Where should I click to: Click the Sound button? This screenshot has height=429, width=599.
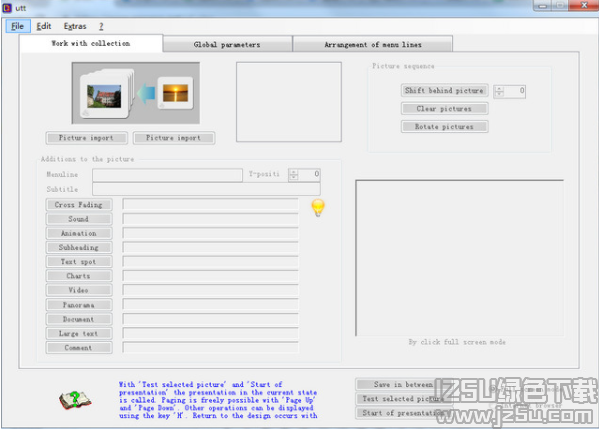(x=79, y=219)
